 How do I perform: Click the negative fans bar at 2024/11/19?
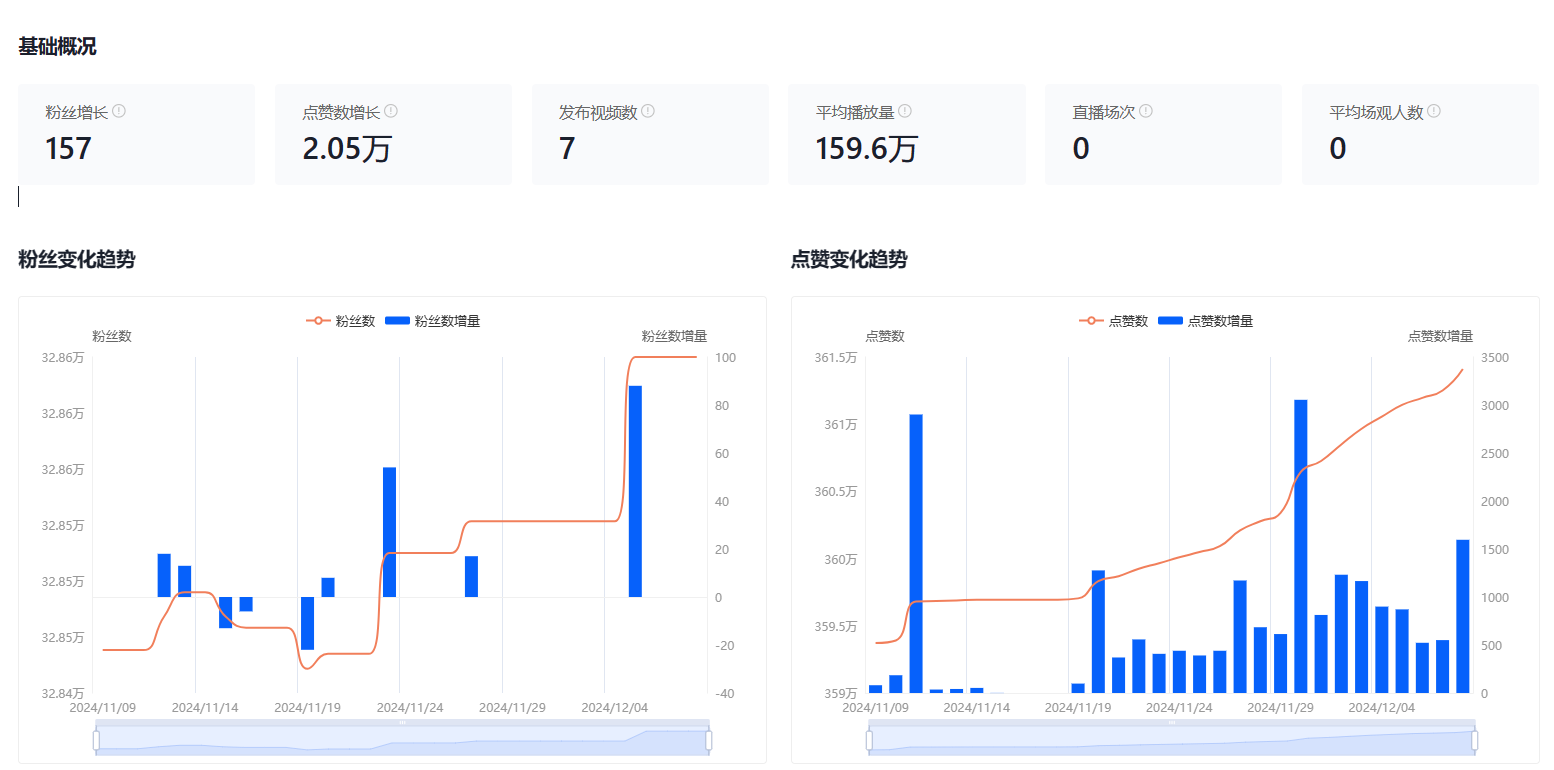point(308,623)
